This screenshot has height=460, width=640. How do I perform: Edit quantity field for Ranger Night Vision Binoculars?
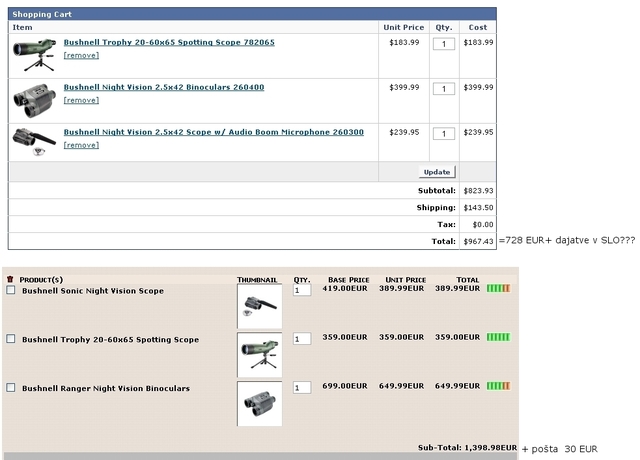click(x=302, y=388)
